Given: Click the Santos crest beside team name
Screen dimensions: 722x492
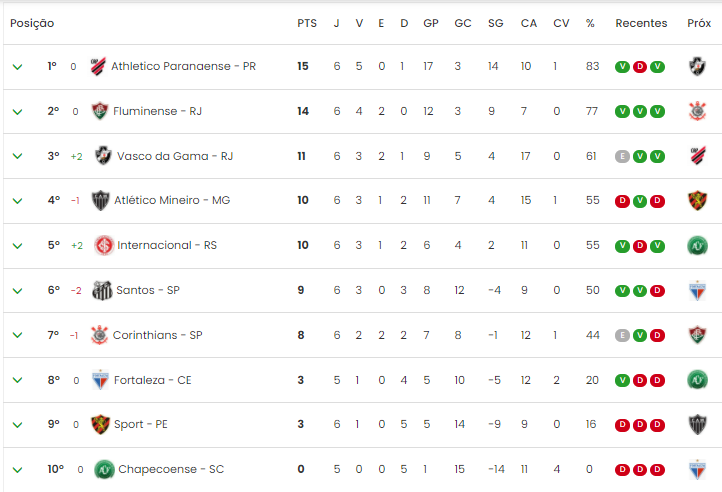Looking at the screenshot, I should (102, 290).
